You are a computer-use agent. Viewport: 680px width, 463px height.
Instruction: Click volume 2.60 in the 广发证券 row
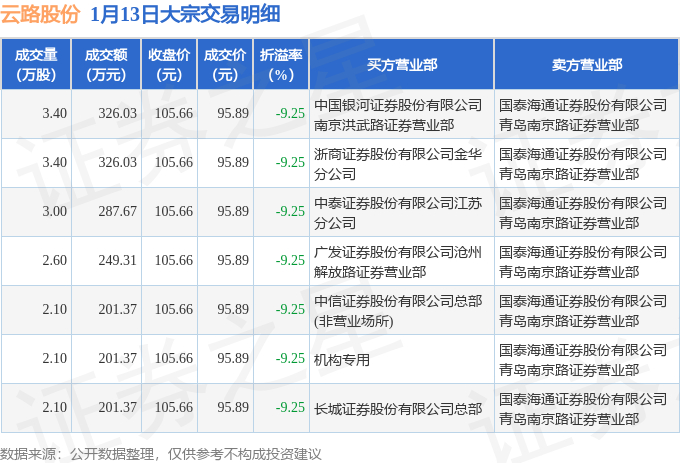coord(55,260)
